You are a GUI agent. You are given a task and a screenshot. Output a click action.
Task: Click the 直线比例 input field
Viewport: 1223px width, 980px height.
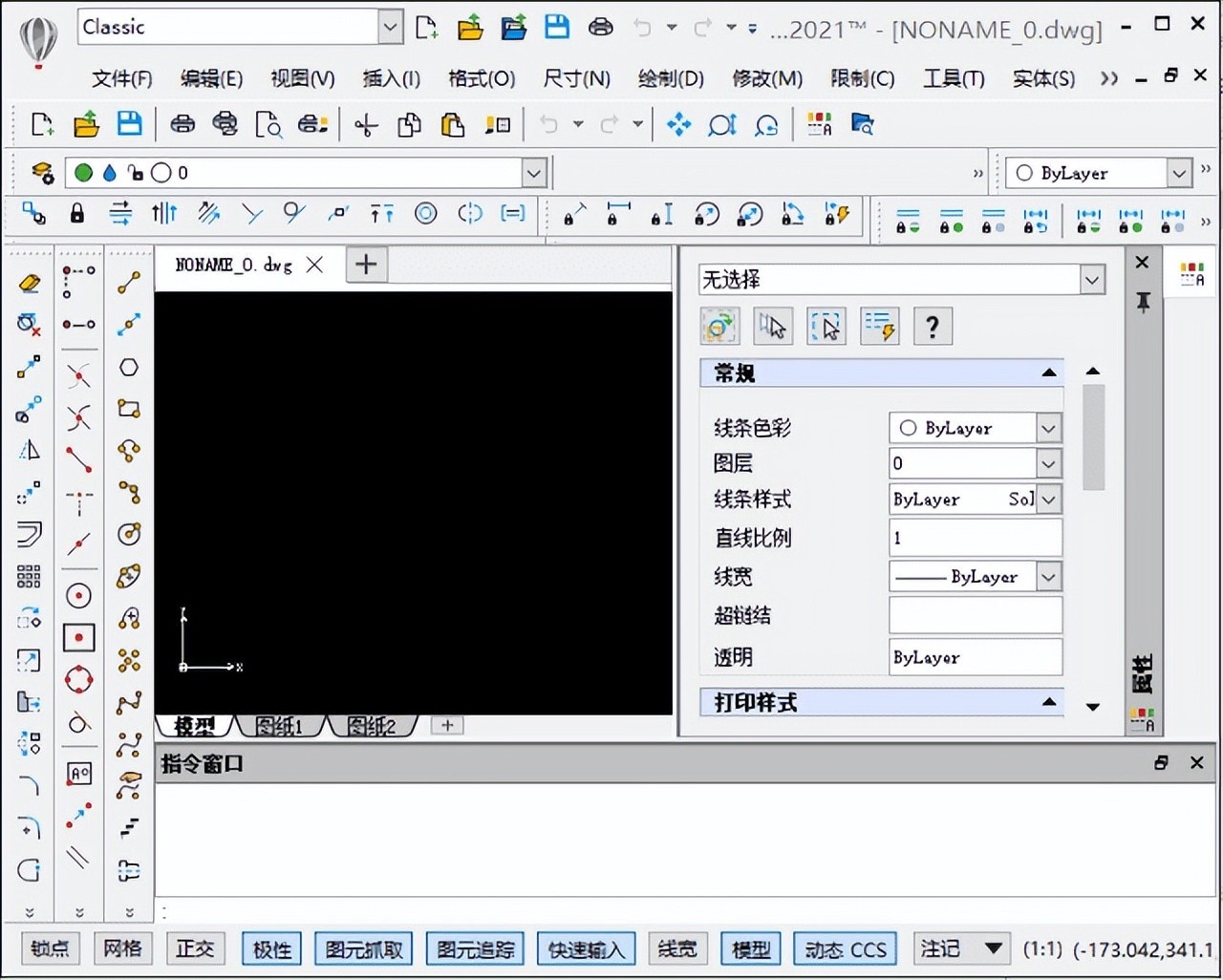[975, 538]
